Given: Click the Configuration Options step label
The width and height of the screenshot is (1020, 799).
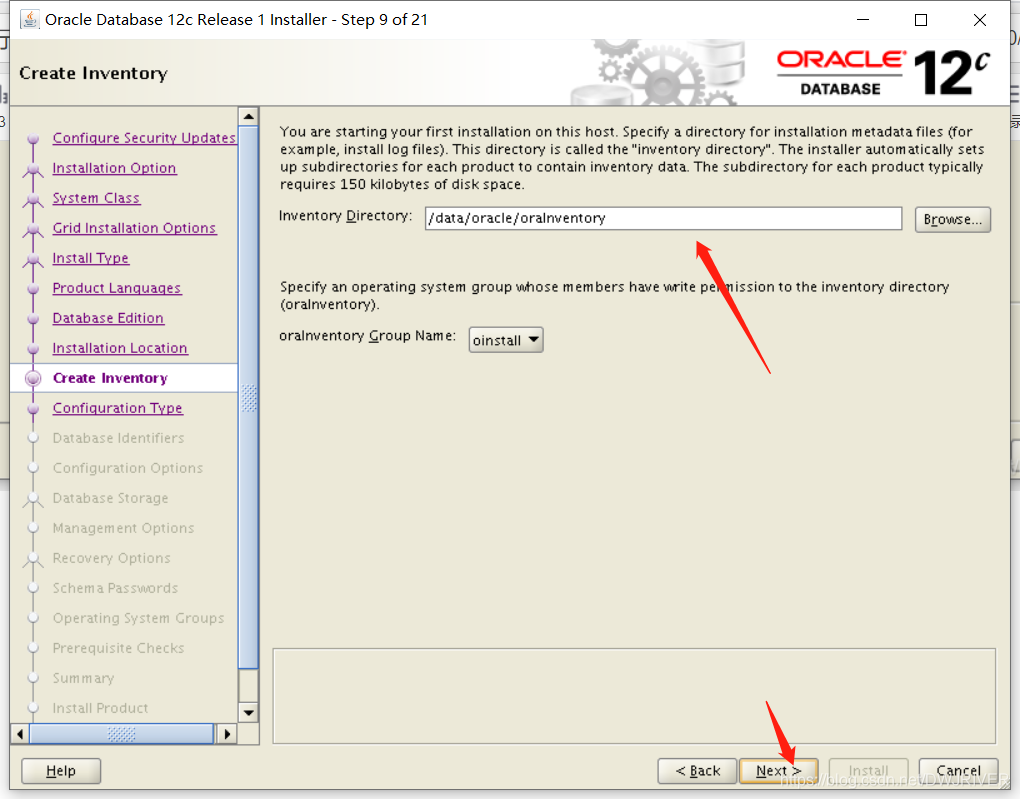Looking at the screenshot, I should (128, 468).
